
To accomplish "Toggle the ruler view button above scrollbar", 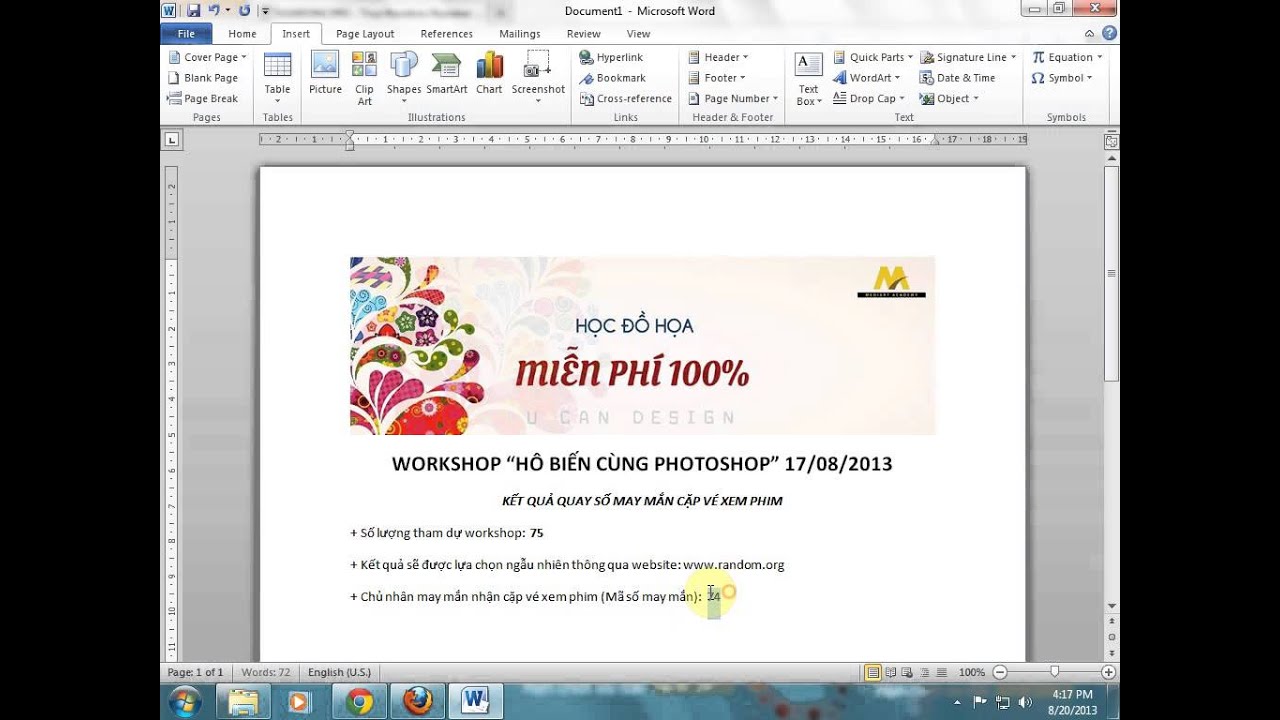I will (x=1111, y=142).
